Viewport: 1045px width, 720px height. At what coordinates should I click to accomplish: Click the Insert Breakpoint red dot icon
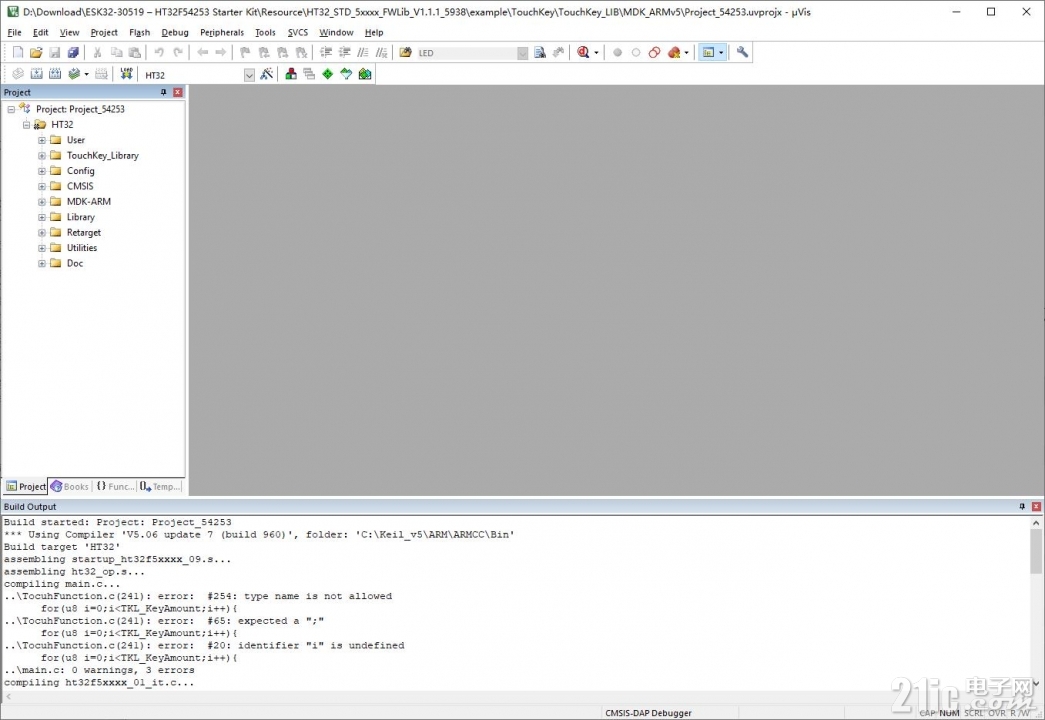pos(617,53)
